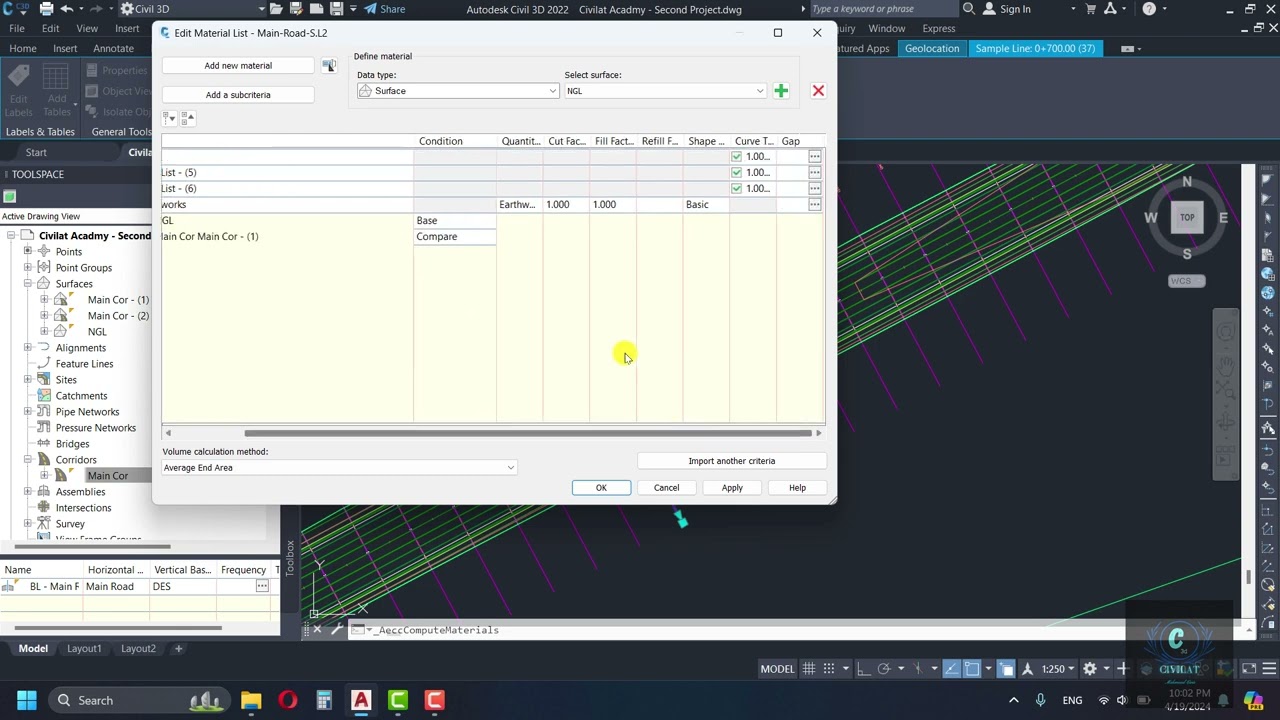Click the Import another criteria button
This screenshot has height=720, width=1280.
coord(731,461)
